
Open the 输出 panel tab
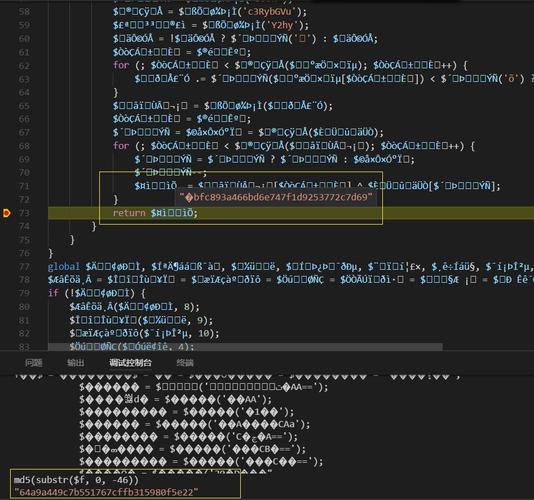(x=76, y=363)
